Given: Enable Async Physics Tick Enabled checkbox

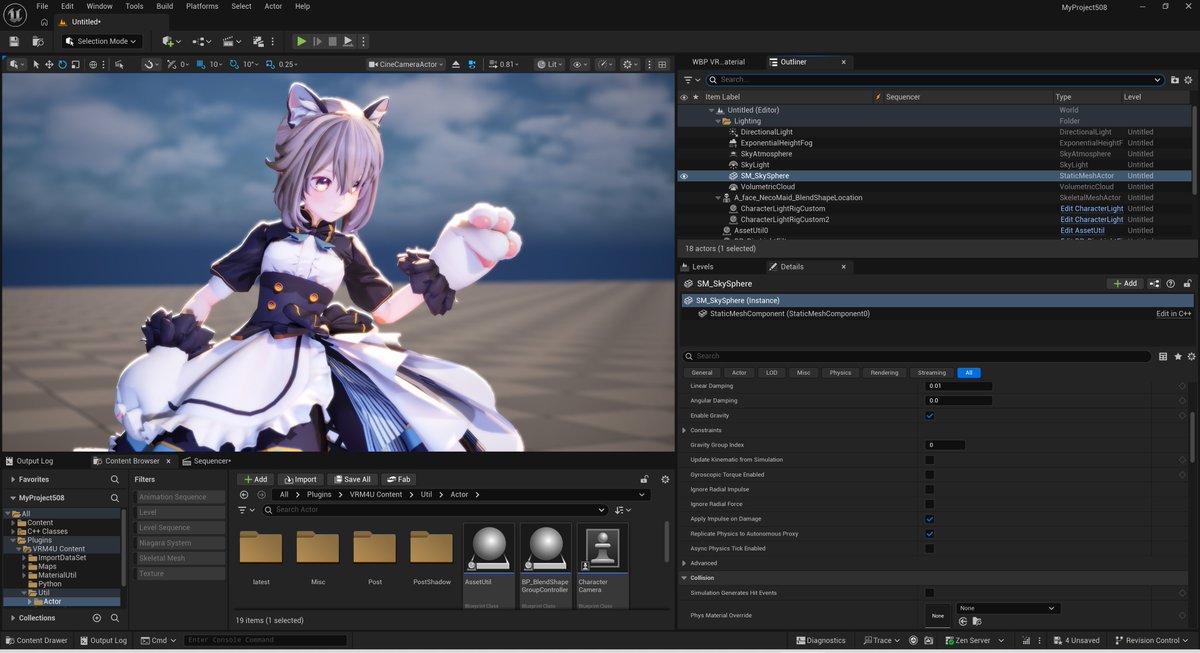Looking at the screenshot, I should point(930,548).
